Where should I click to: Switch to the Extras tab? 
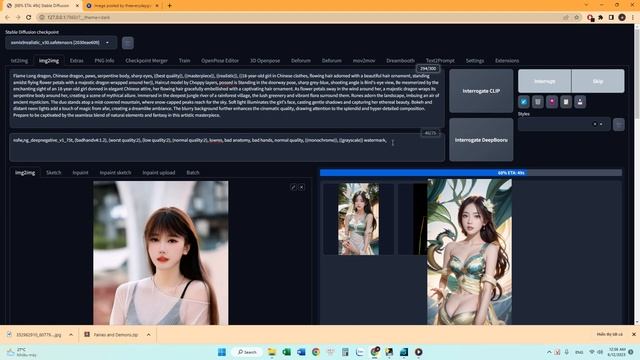pyautogui.click(x=76, y=60)
